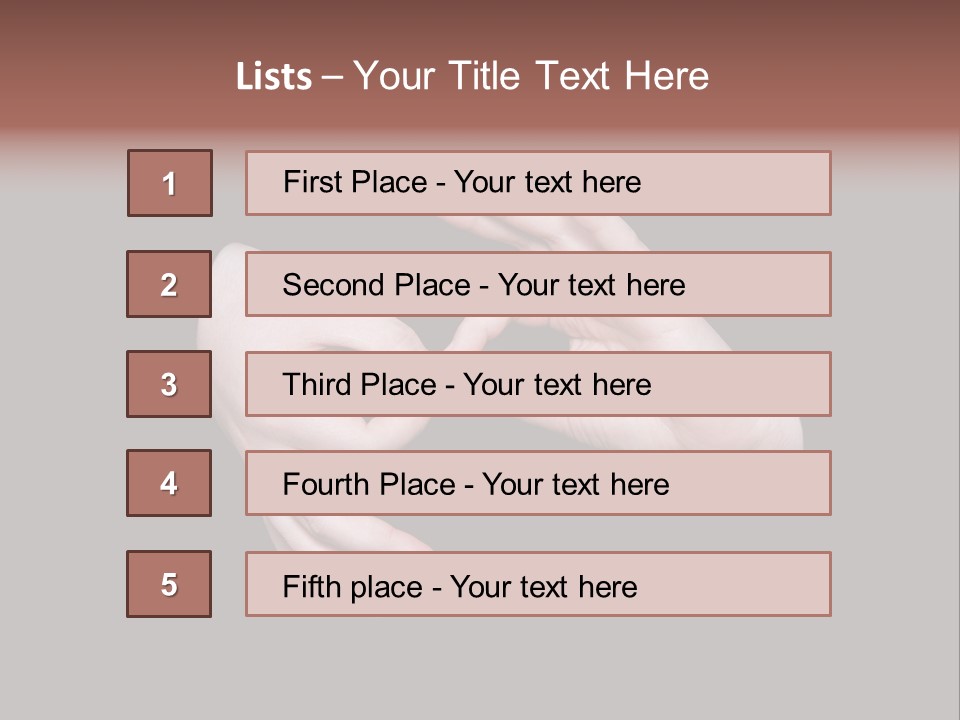The width and height of the screenshot is (960, 720).
Task: Click the number 5 square
Action: tap(169, 584)
